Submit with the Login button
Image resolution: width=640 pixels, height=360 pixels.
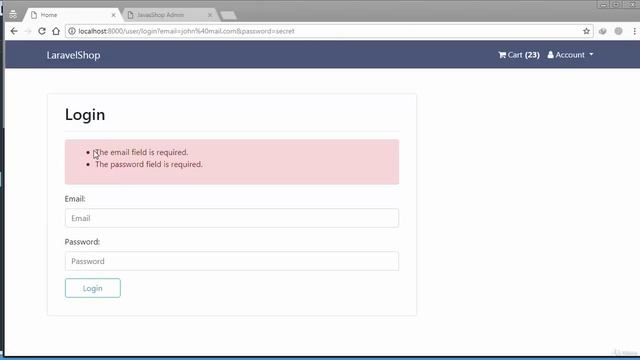click(93, 288)
